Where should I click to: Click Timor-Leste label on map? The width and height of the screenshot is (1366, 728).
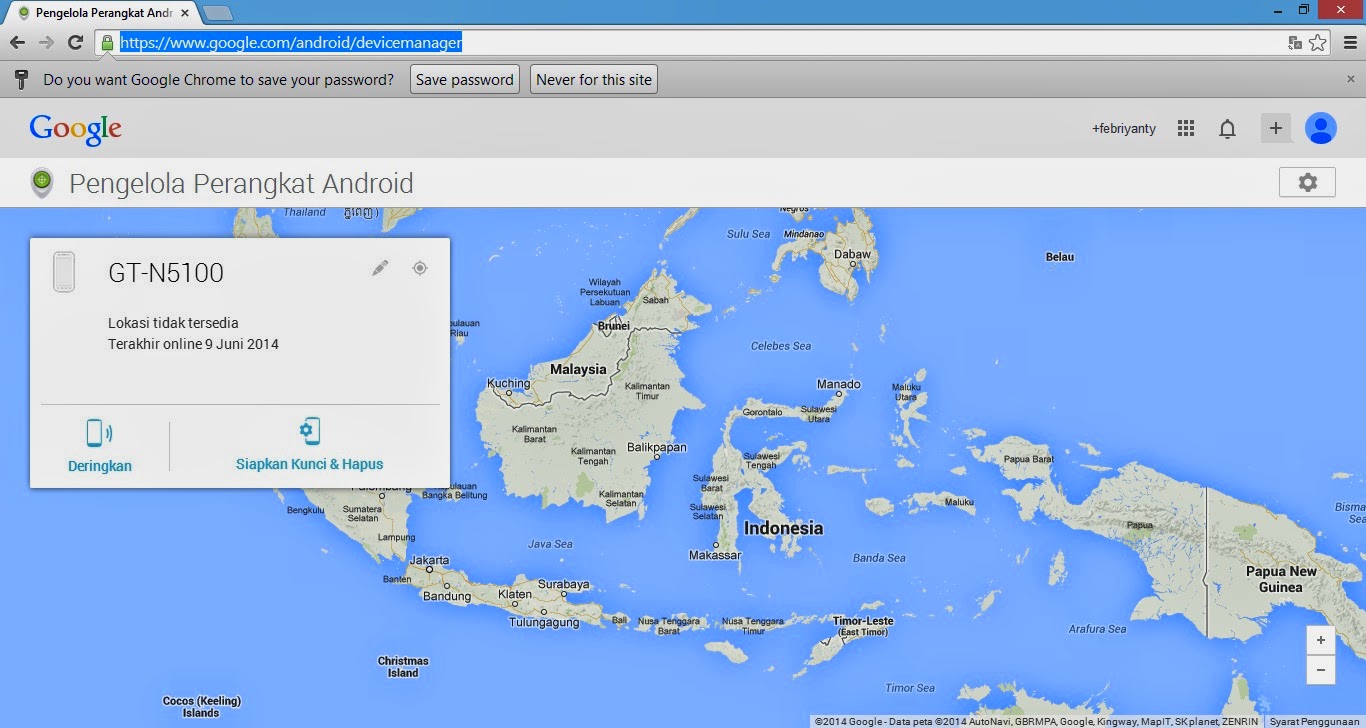click(863, 621)
